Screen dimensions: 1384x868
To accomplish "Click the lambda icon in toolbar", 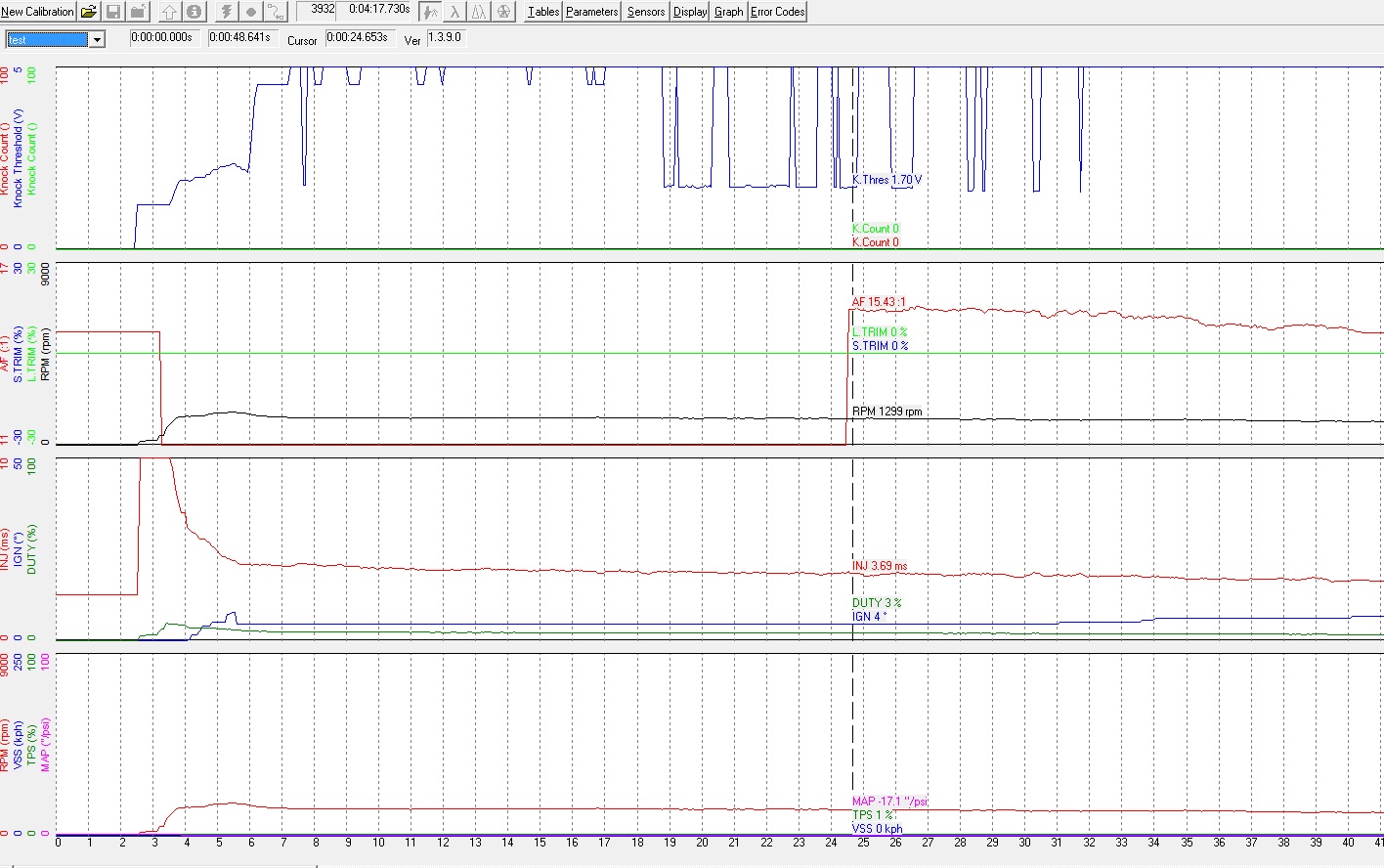I will tap(454, 12).
